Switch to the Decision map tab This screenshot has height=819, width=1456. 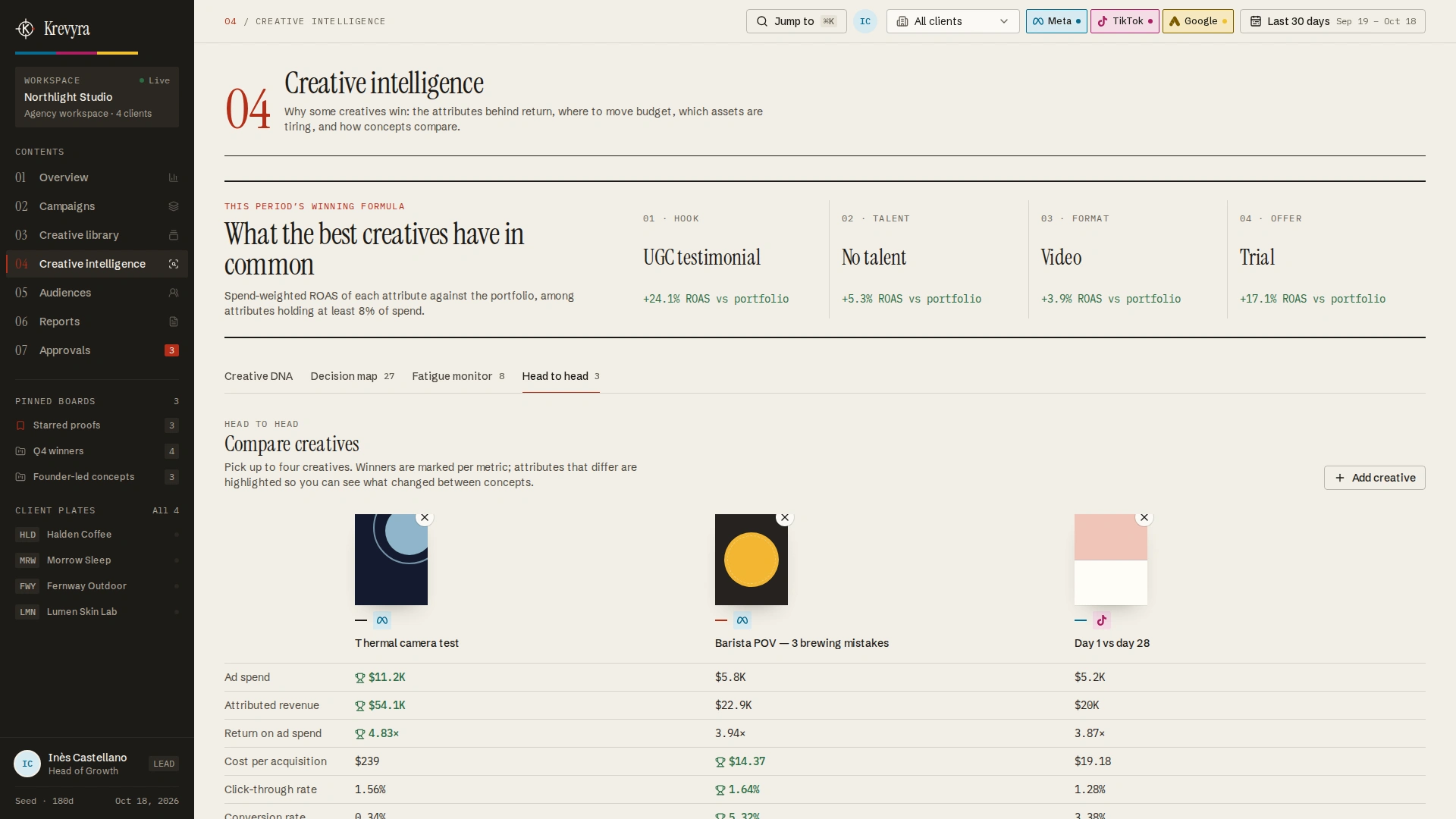[x=352, y=376]
